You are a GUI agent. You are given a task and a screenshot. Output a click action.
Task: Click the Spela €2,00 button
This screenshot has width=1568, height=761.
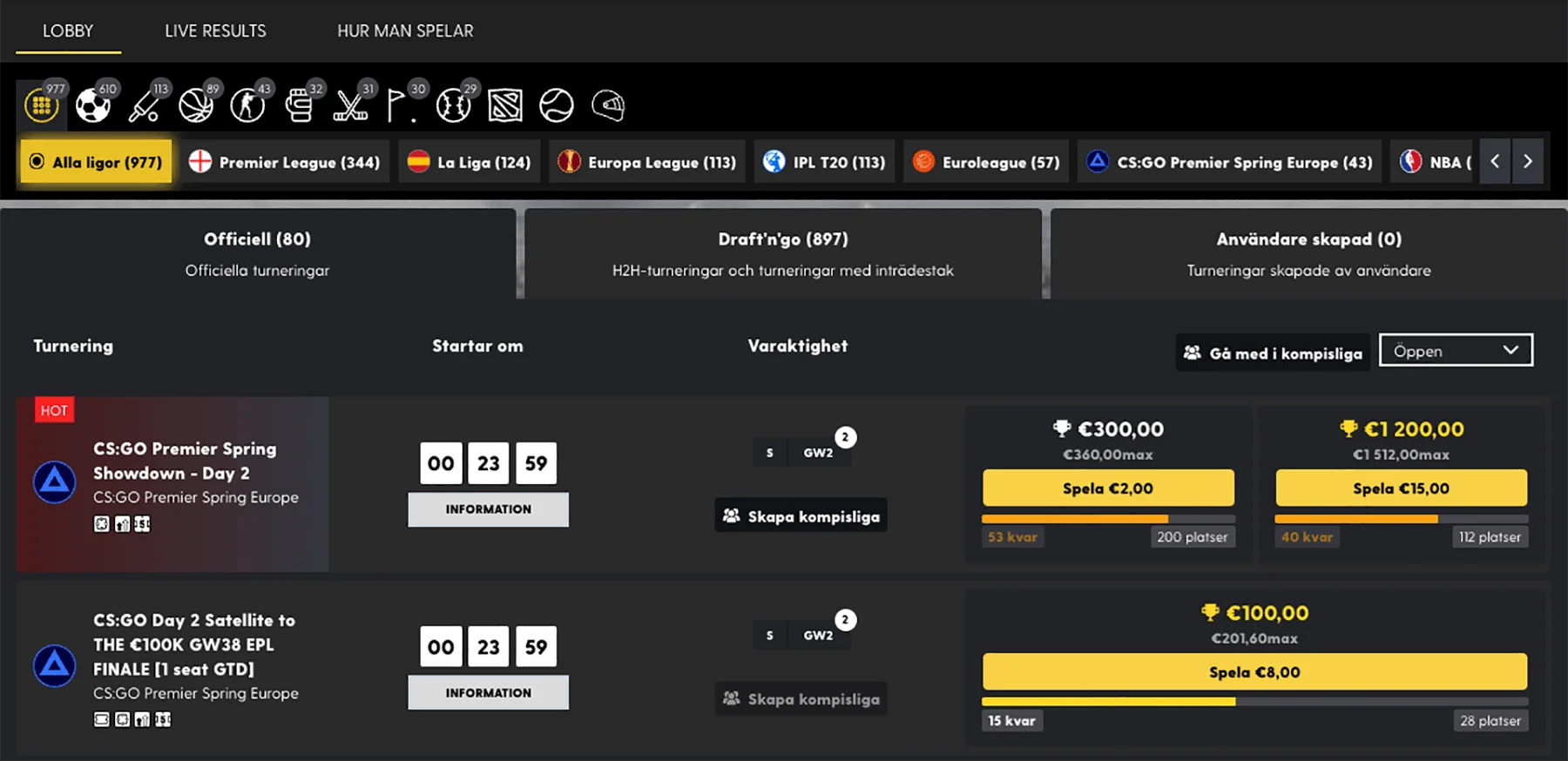(x=1107, y=488)
